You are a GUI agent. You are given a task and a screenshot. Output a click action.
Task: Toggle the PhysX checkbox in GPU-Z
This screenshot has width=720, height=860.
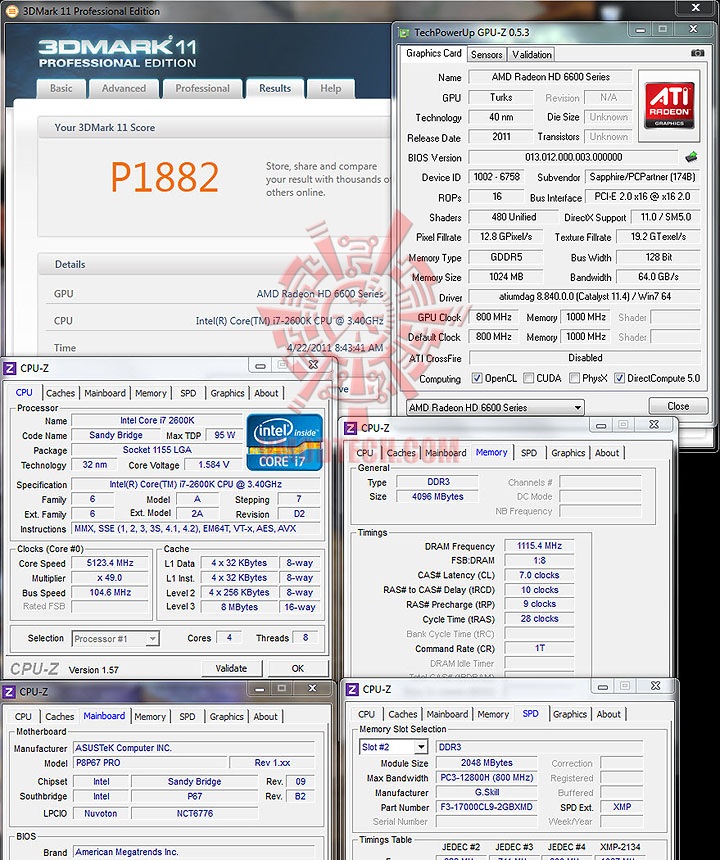point(574,378)
